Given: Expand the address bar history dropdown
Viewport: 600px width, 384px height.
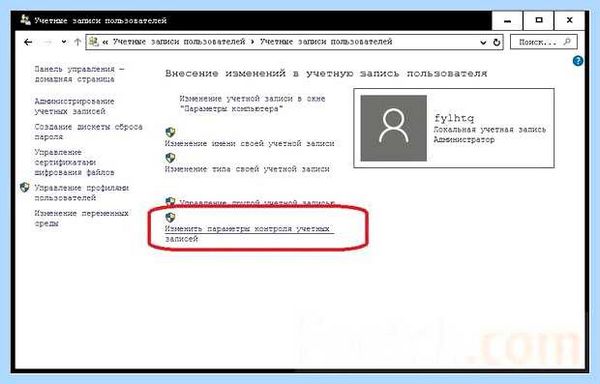Looking at the screenshot, I should click(x=483, y=43).
